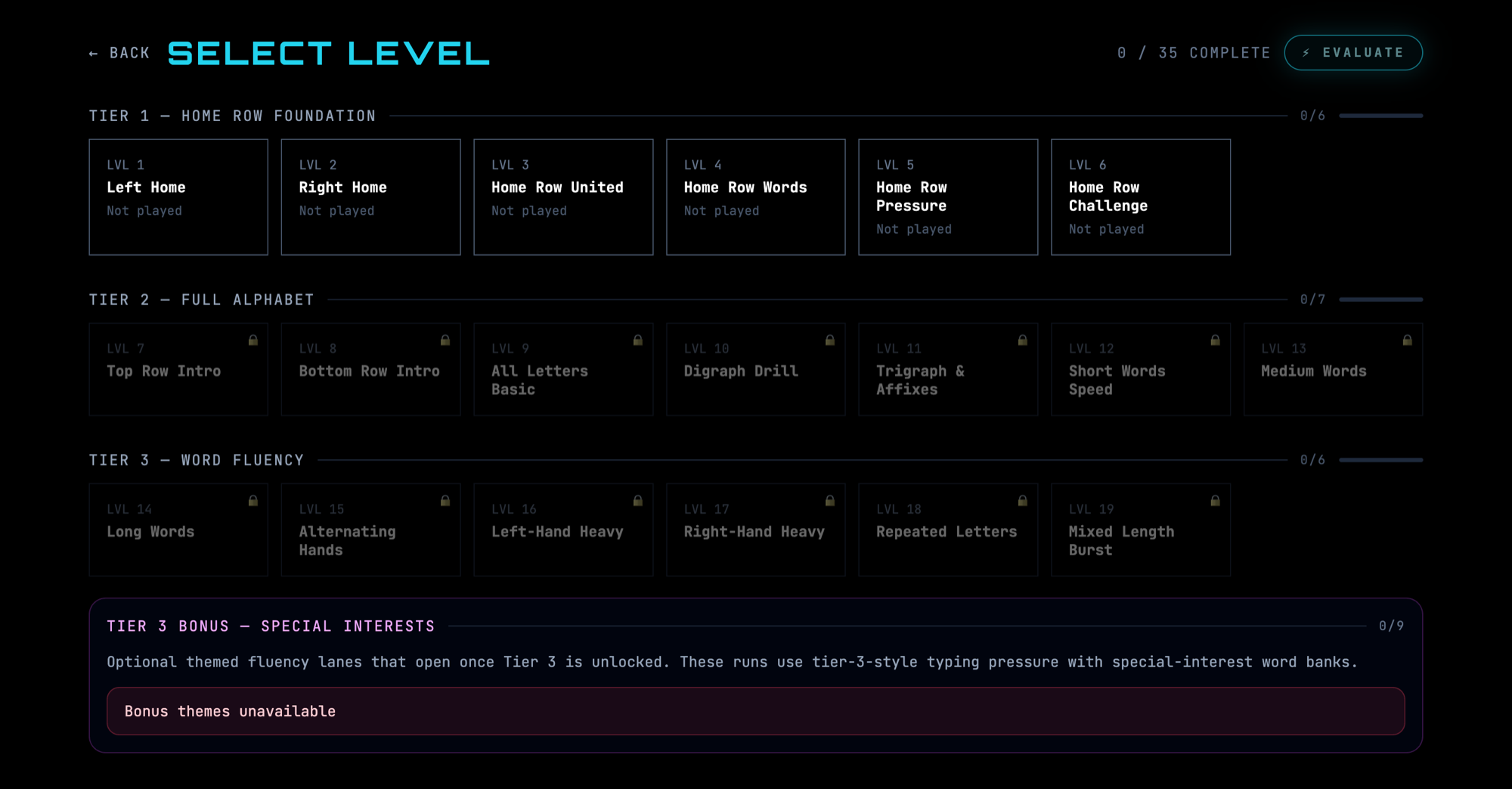Click the Short Words Speed title

pos(1117,381)
